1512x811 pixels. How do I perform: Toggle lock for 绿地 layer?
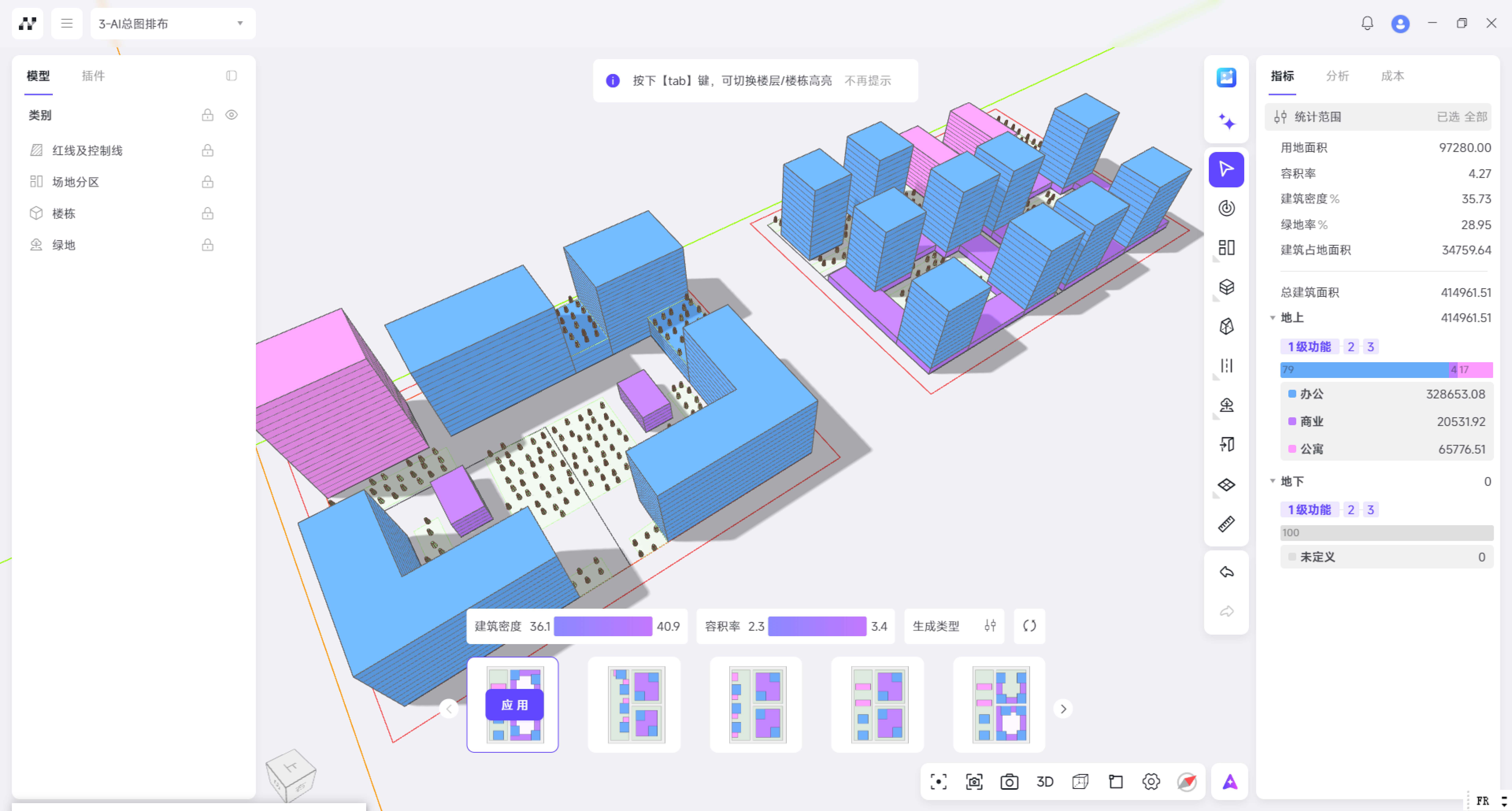pyautogui.click(x=207, y=245)
